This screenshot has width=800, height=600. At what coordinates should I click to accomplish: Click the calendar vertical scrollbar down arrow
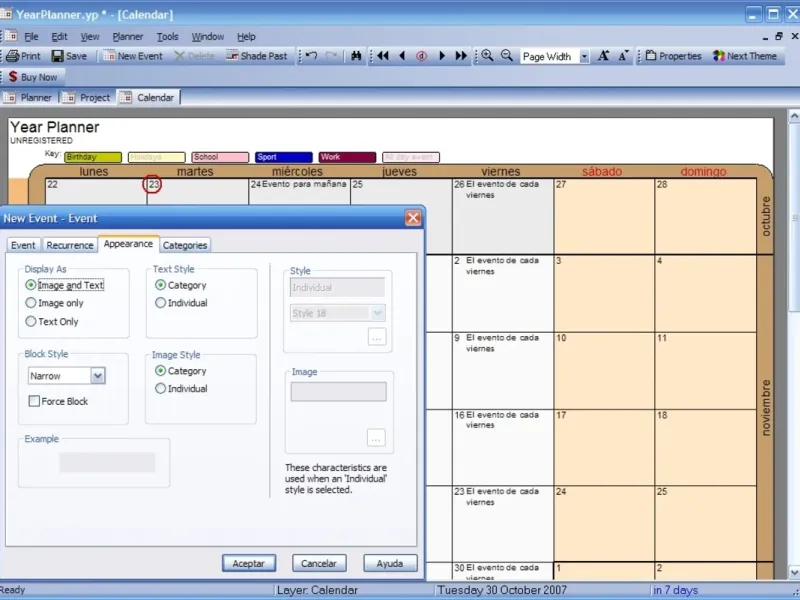[794, 573]
